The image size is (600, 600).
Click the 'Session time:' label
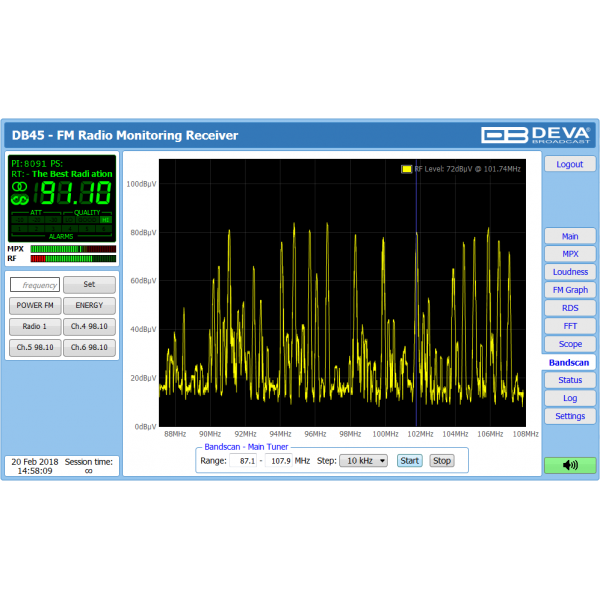pos(89,462)
